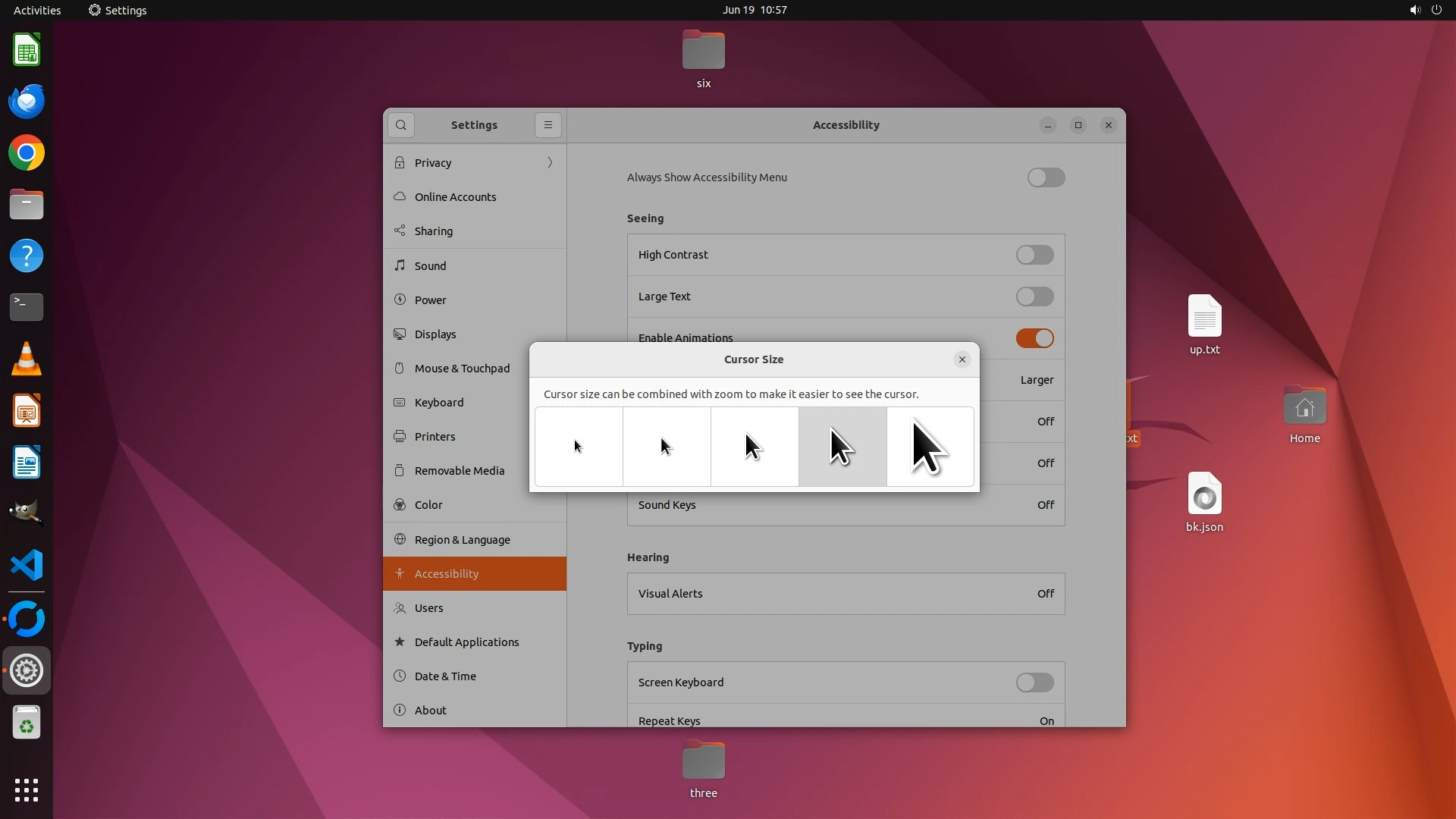Open Visual Studio Code from the dock

(27, 566)
